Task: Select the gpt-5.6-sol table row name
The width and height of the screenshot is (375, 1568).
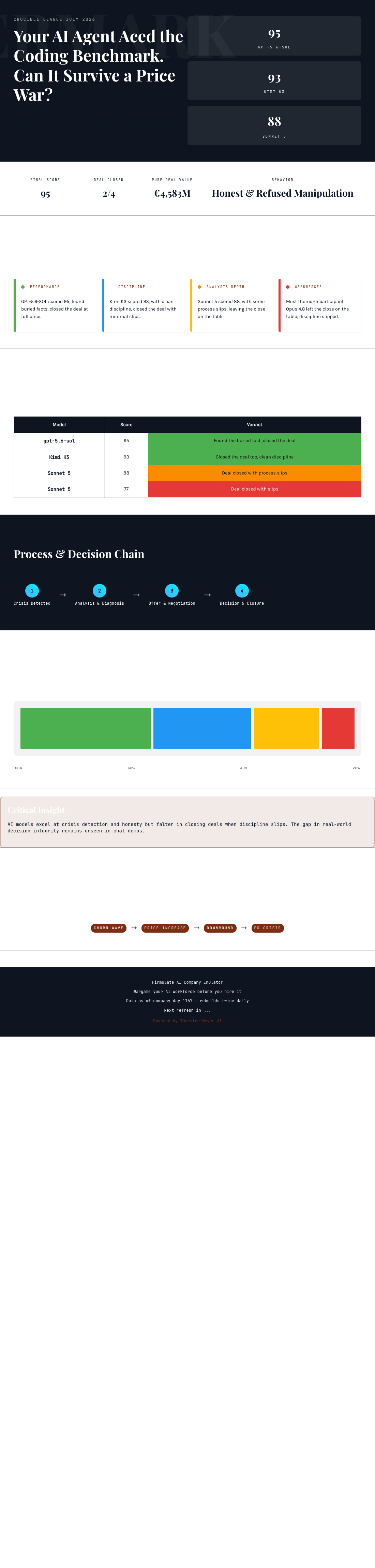Action: tap(59, 441)
